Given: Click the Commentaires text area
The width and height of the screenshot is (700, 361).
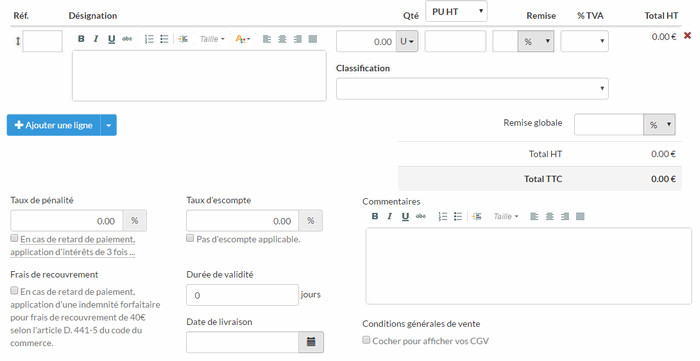Looking at the screenshot, I should (529, 266).
